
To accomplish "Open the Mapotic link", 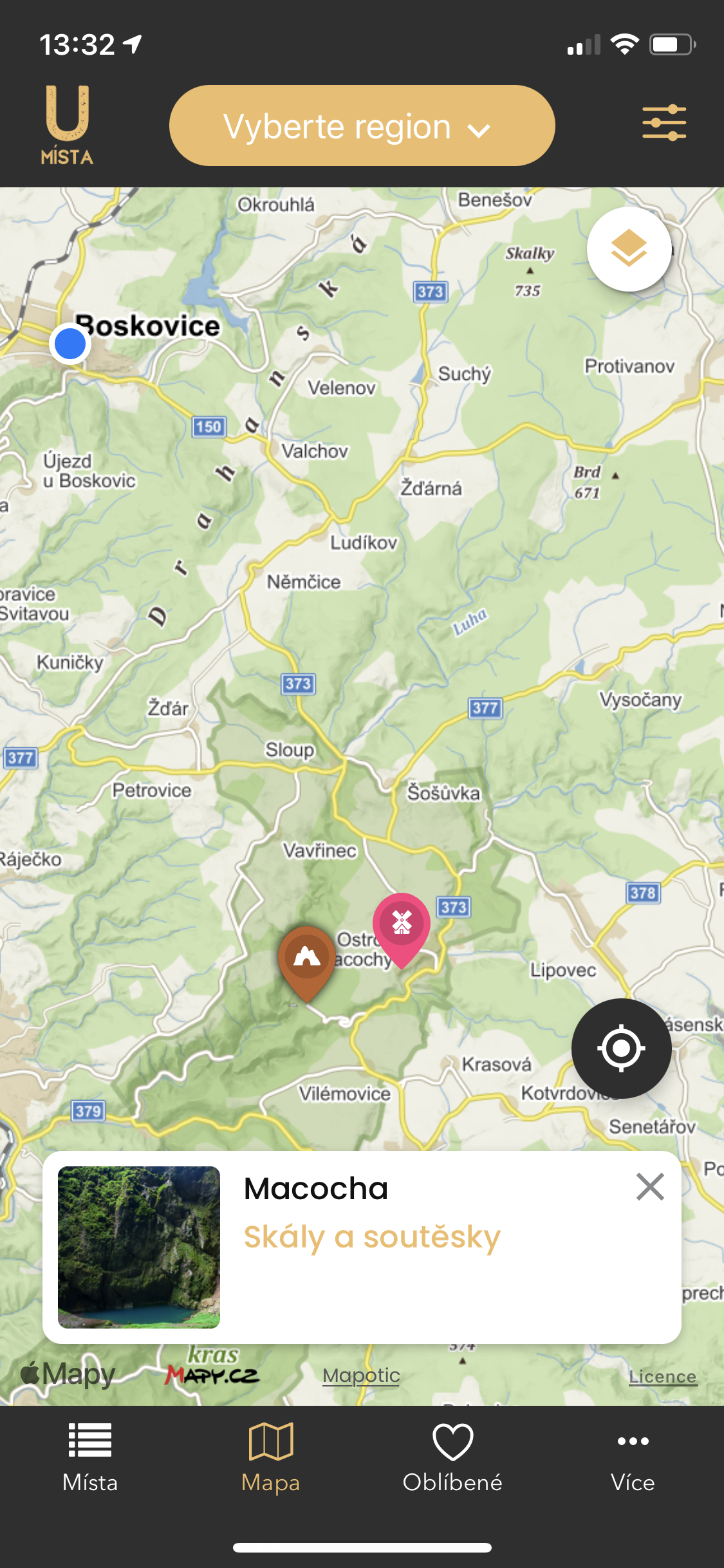I will pos(361,1376).
